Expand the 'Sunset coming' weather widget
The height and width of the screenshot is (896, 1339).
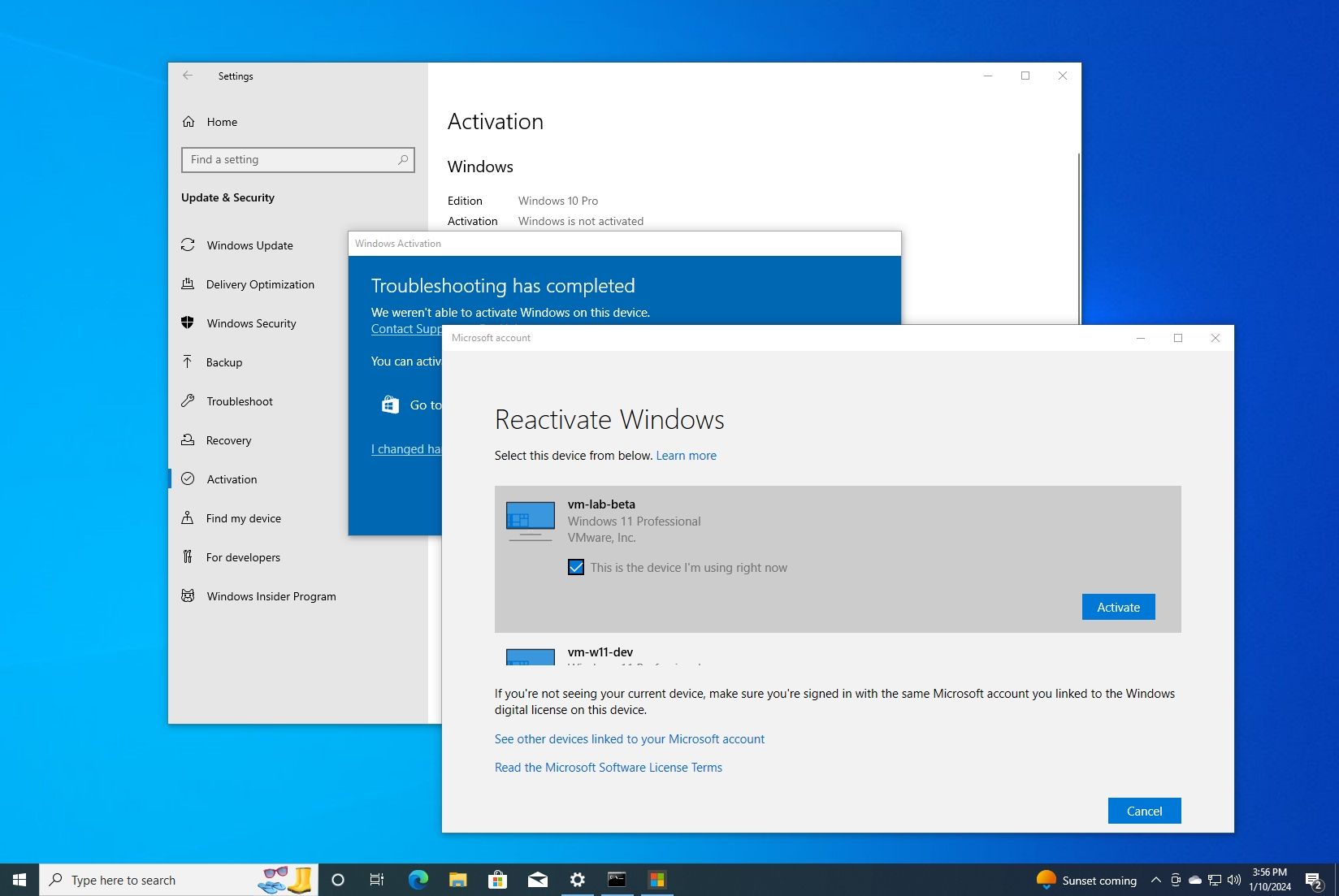point(1087,880)
